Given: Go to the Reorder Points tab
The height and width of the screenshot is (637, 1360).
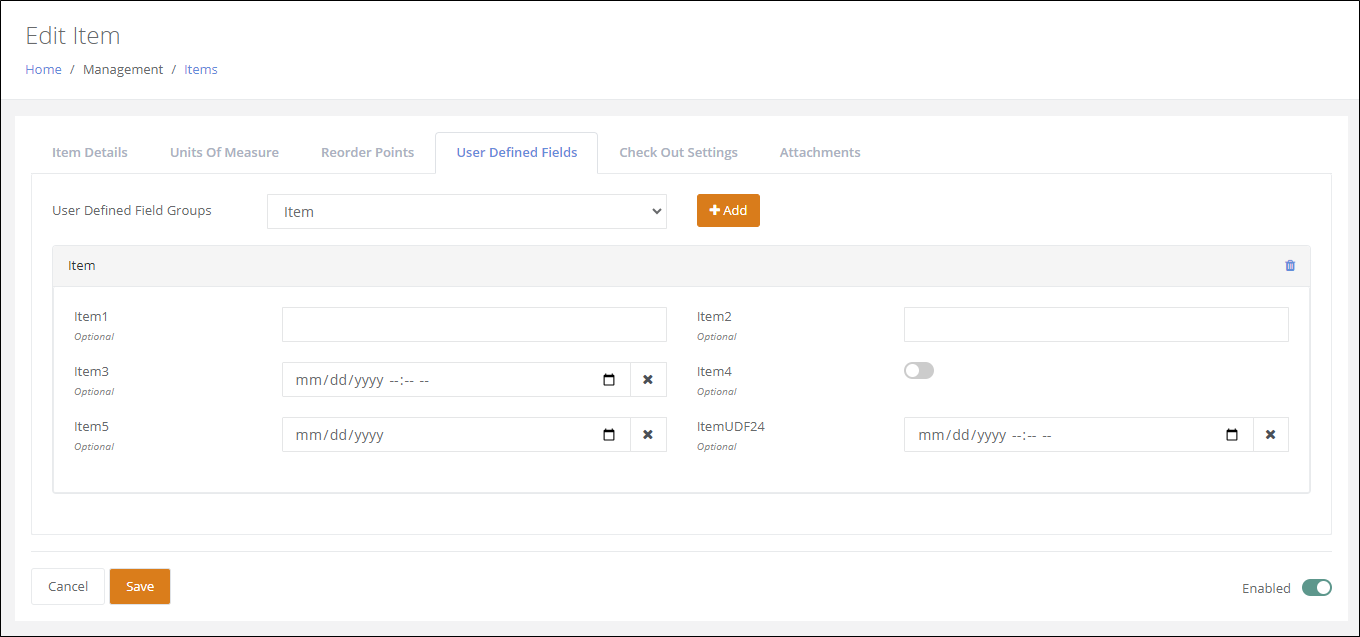Looking at the screenshot, I should click(367, 153).
